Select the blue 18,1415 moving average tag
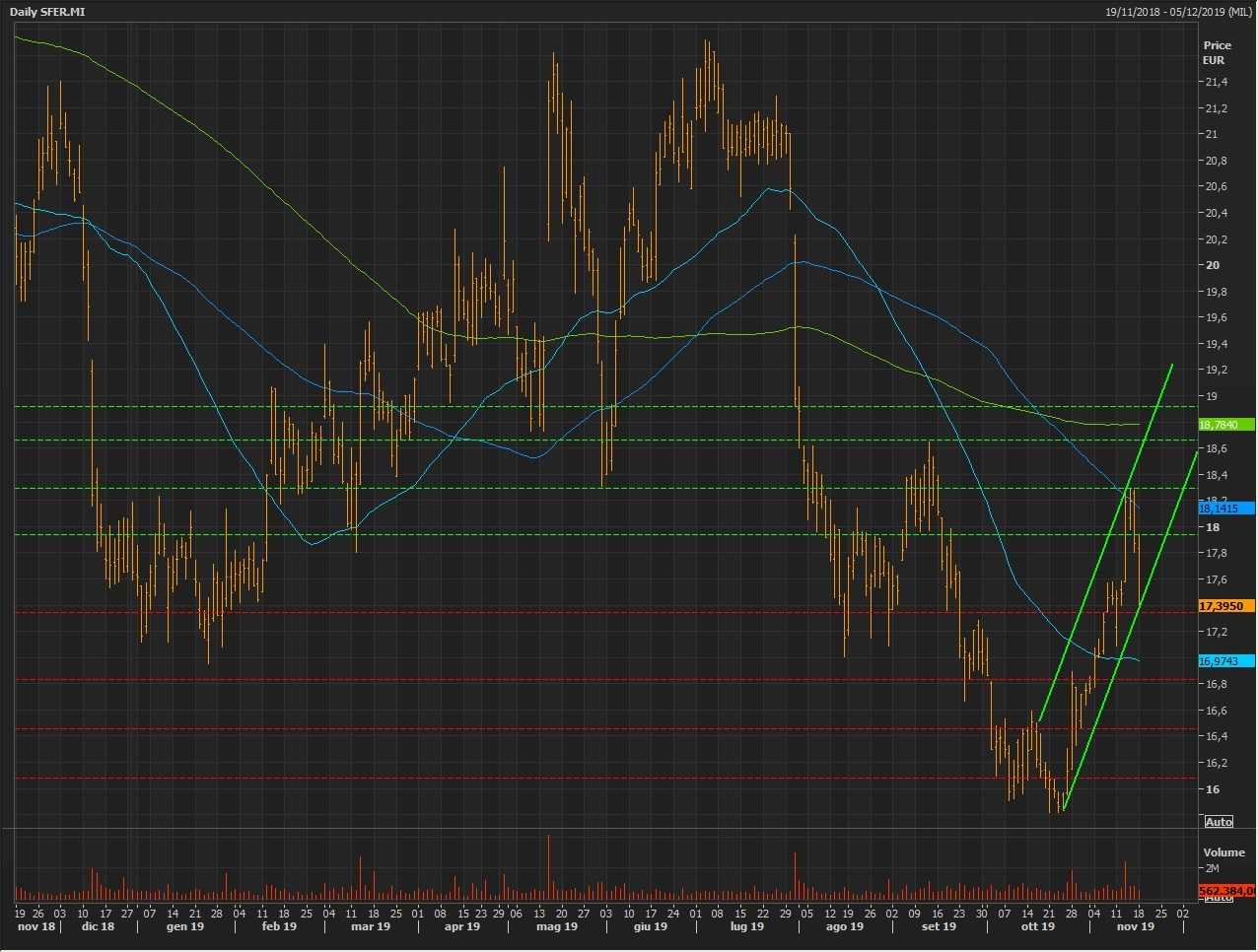 point(1225,509)
